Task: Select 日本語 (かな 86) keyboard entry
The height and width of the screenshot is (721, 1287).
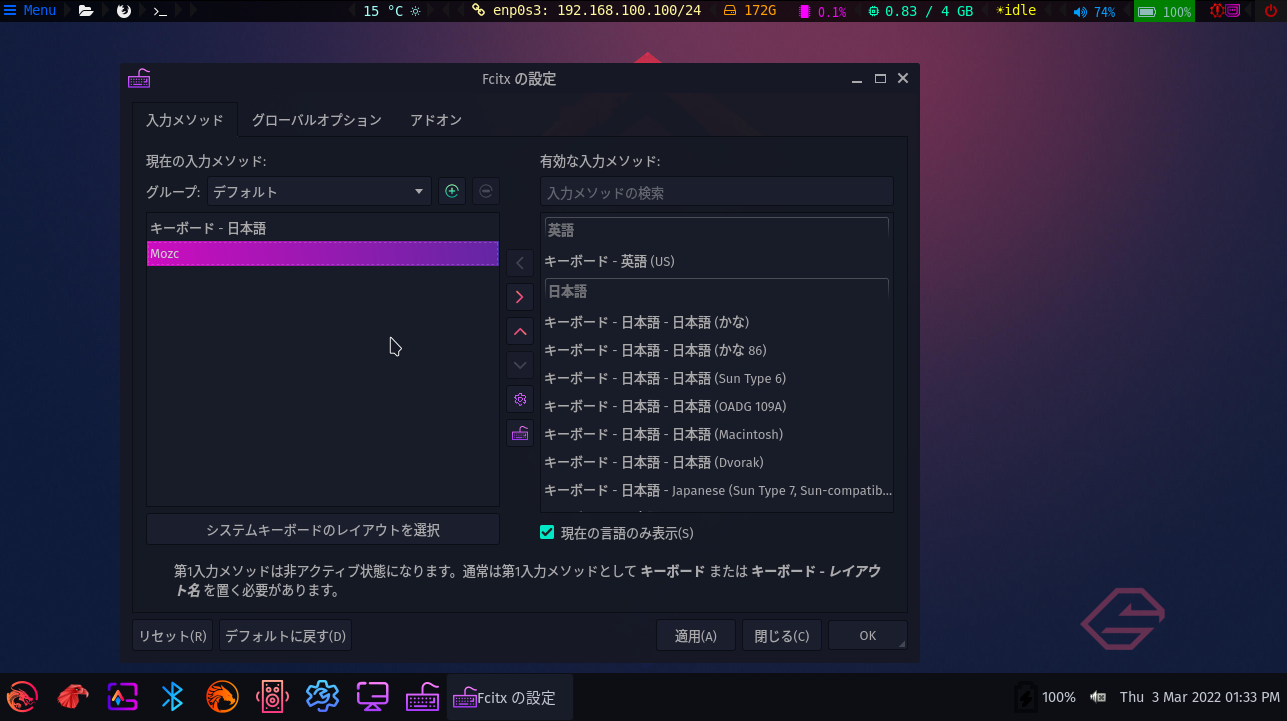Action: click(717, 350)
